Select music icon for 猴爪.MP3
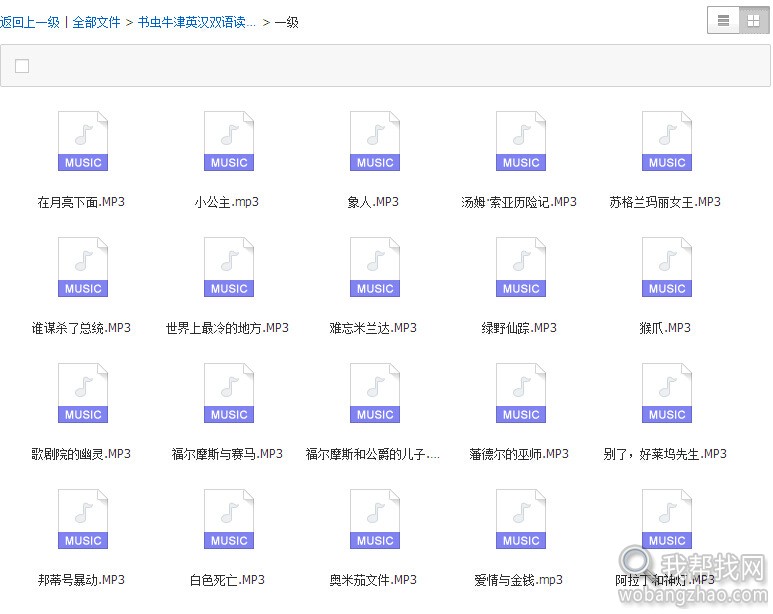The height and width of the screenshot is (614, 773). point(667,267)
